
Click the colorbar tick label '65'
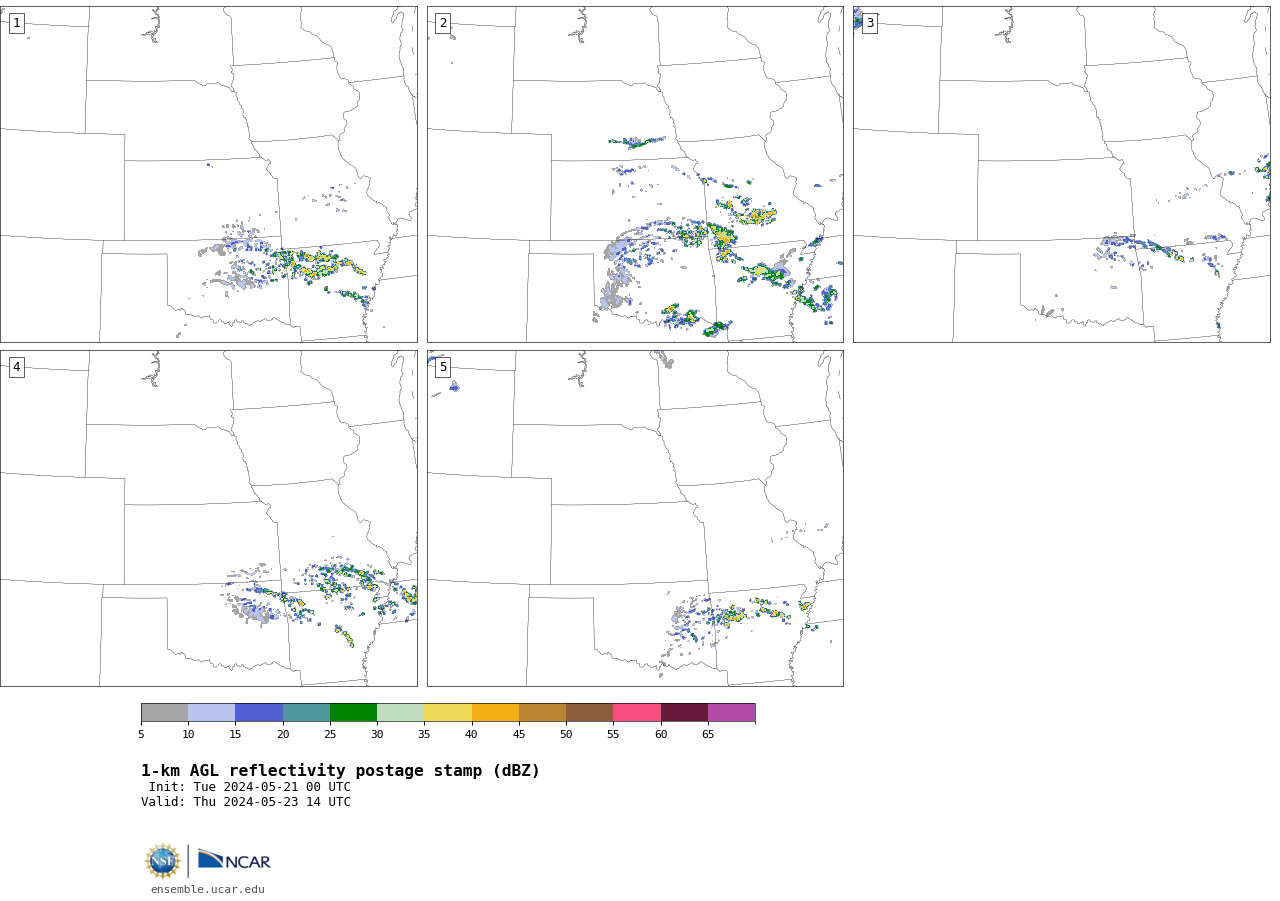(708, 735)
